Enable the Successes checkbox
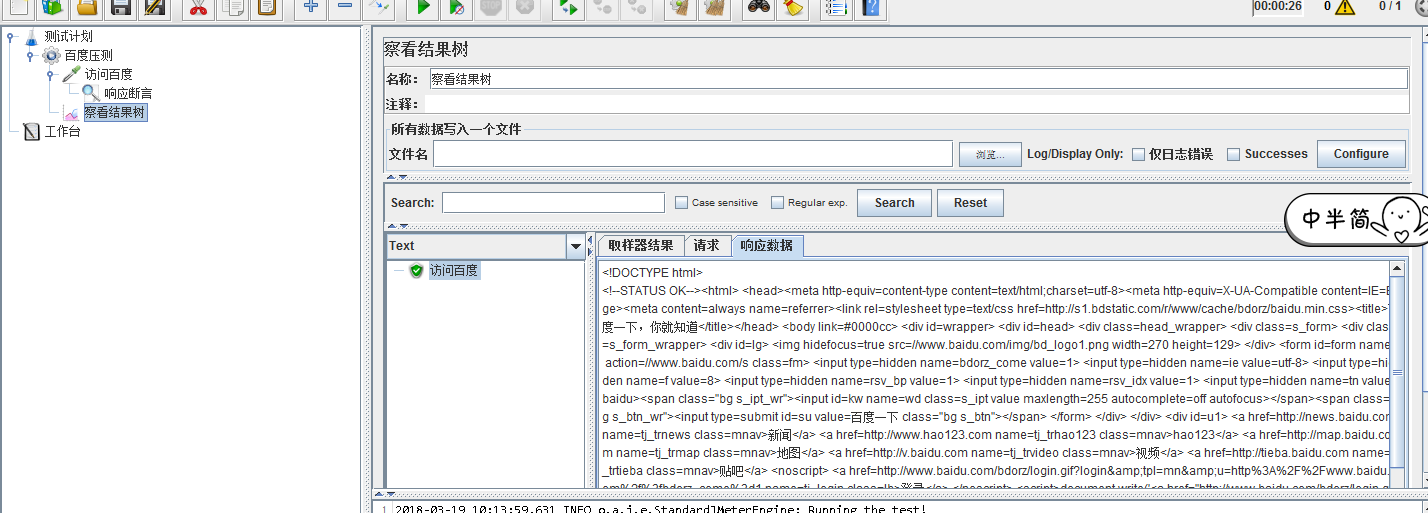1428x513 pixels. coord(1234,154)
